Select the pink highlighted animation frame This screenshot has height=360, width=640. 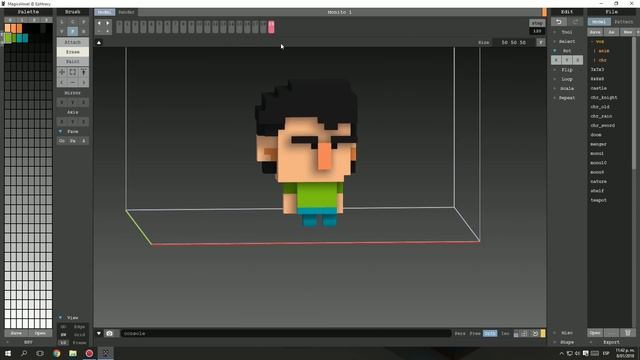tap(271, 27)
